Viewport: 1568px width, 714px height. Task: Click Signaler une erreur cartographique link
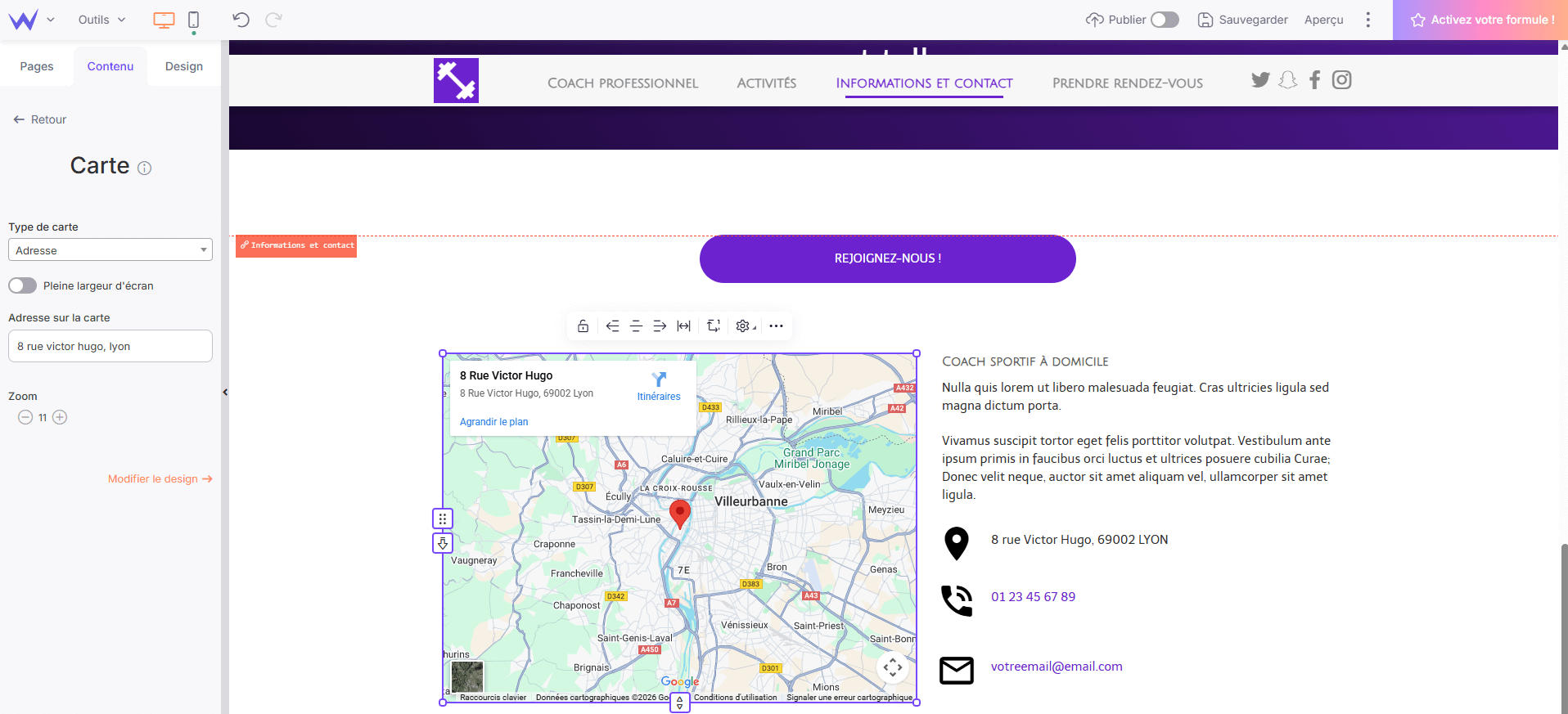(849, 698)
